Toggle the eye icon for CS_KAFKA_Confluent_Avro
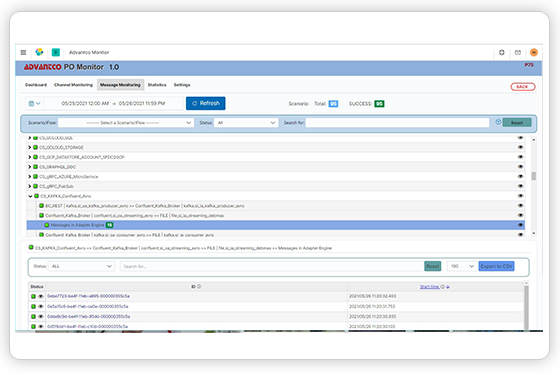The image size is (560, 373). coord(520,196)
